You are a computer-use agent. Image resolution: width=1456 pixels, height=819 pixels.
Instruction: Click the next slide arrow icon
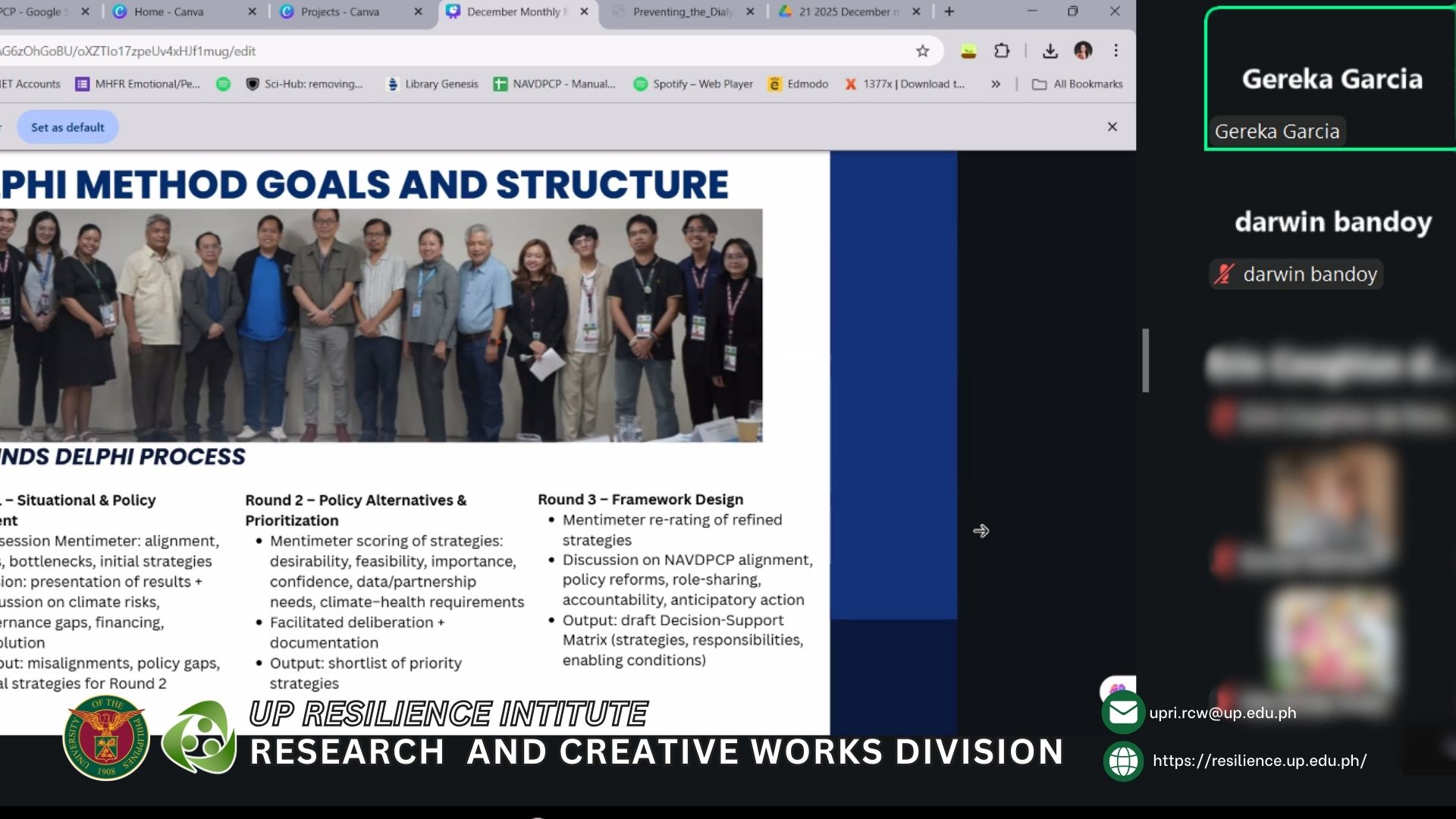[981, 531]
